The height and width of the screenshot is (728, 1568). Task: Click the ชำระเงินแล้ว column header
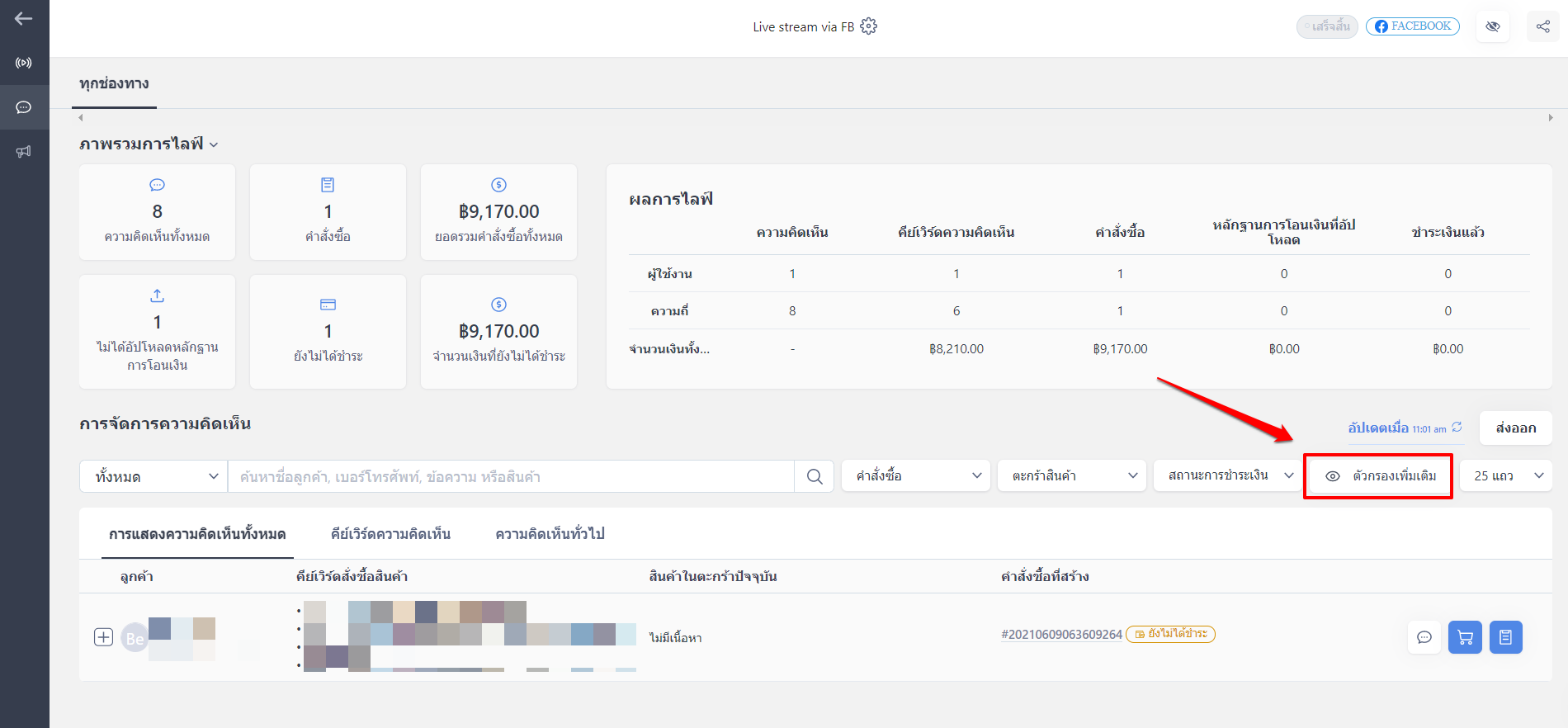pos(1448,233)
